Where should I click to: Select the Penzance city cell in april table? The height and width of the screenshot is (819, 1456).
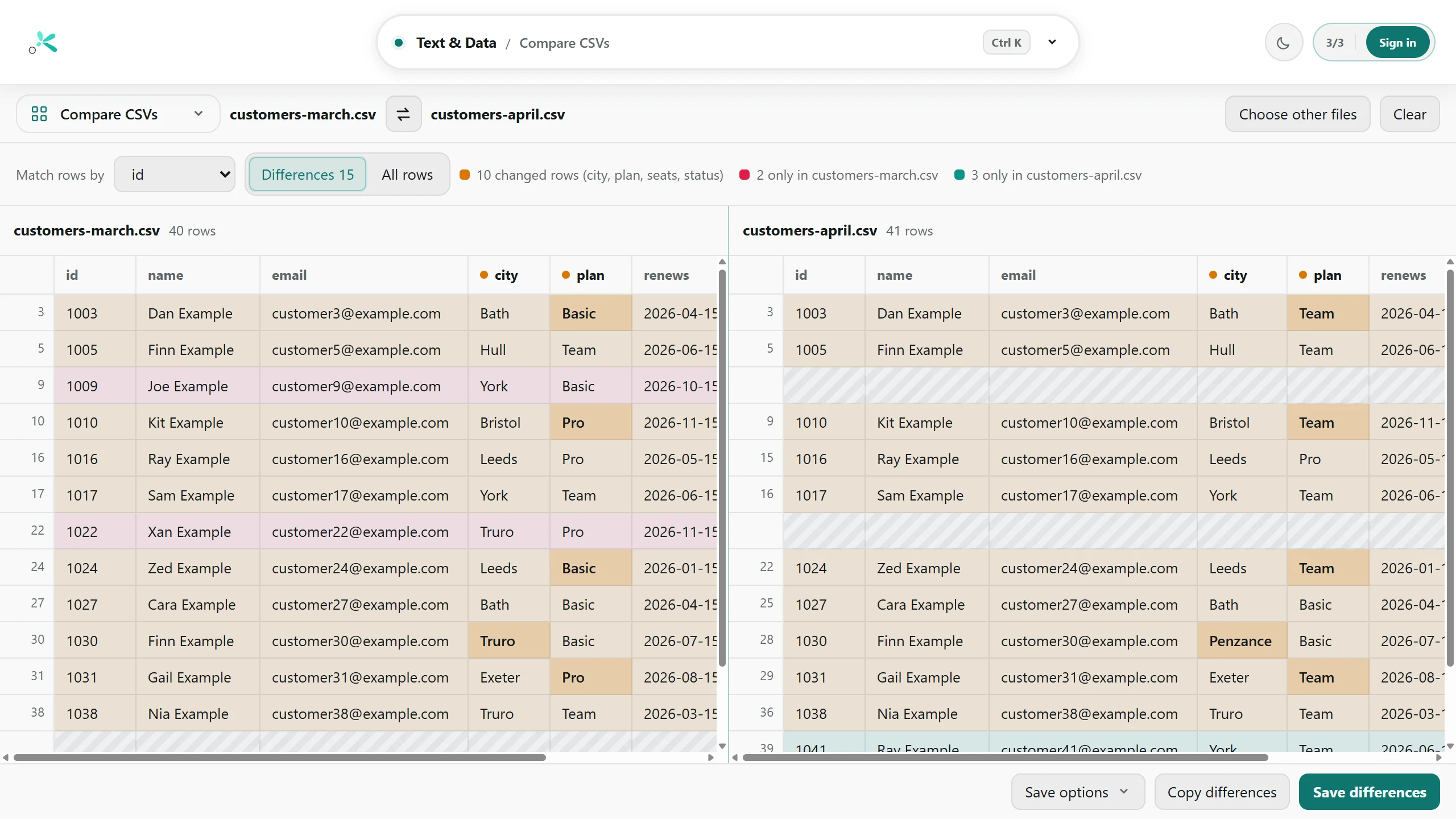point(1242,640)
